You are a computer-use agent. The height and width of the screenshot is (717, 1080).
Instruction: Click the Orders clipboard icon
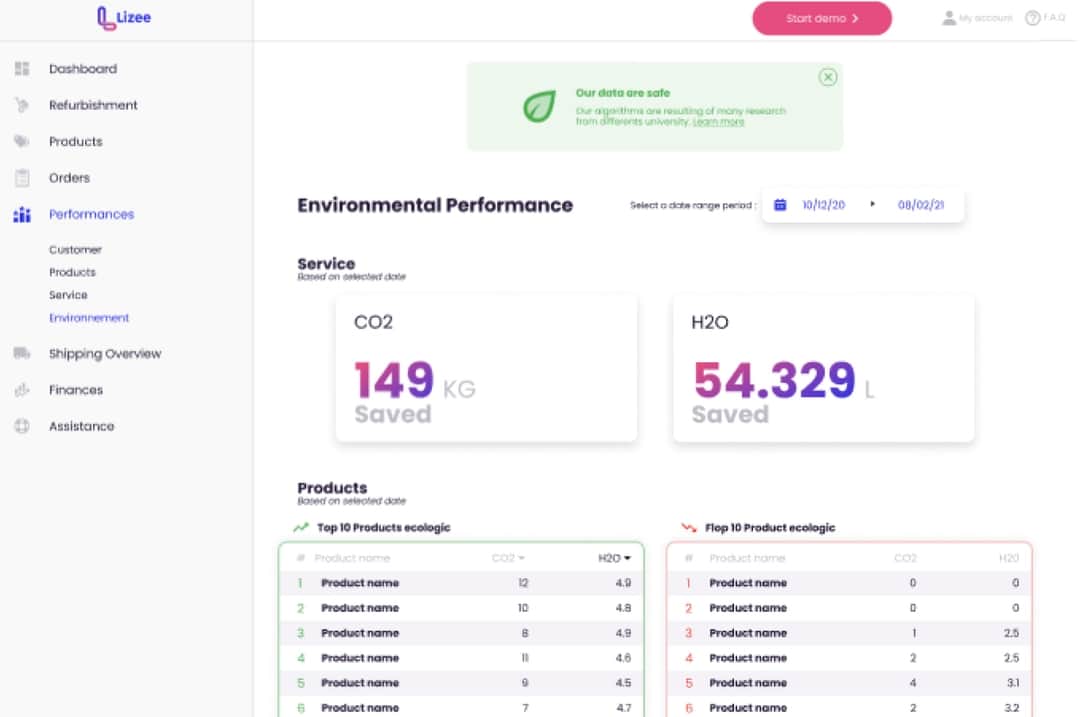coord(22,178)
